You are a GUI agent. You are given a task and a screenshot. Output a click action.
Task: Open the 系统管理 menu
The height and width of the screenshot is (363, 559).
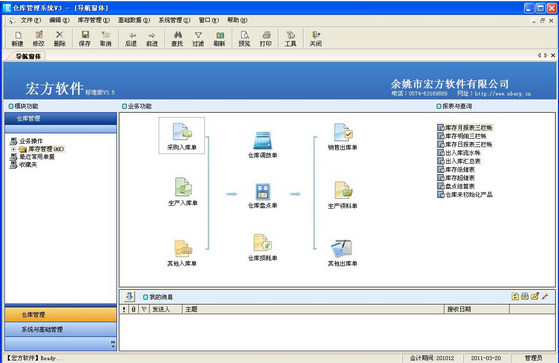(x=174, y=20)
